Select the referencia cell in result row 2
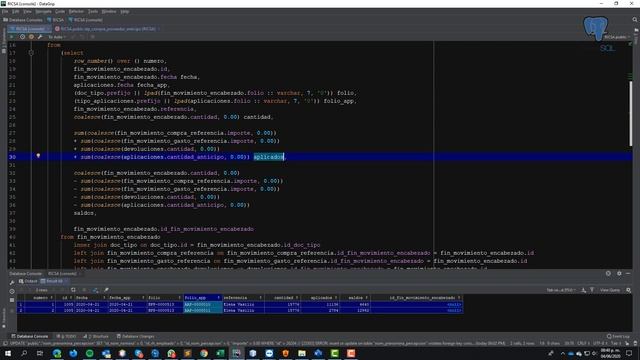Image resolution: width=640 pixels, height=360 pixels. click(243, 310)
